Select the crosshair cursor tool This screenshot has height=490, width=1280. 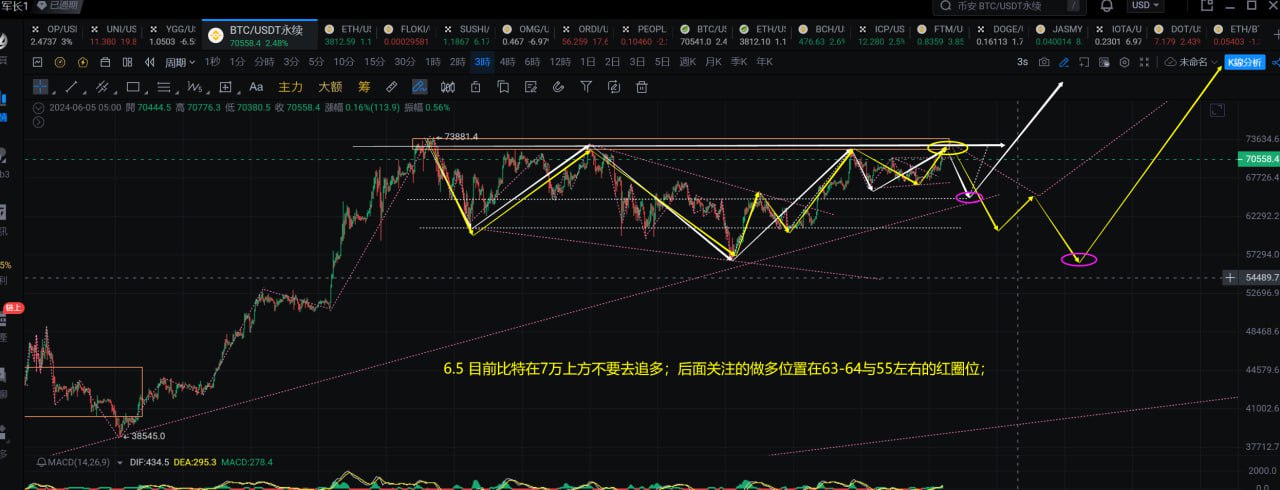coord(40,86)
